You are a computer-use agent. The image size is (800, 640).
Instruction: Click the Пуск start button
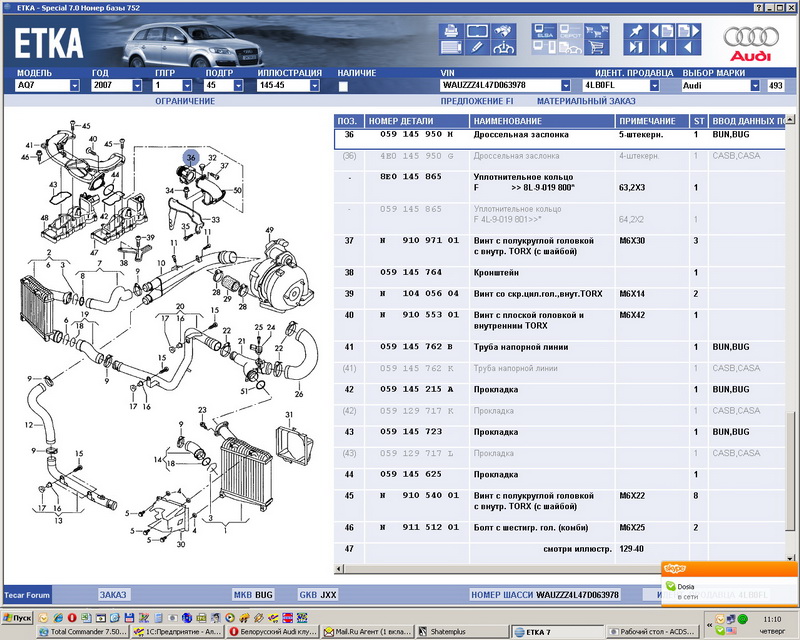(x=17, y=618)
